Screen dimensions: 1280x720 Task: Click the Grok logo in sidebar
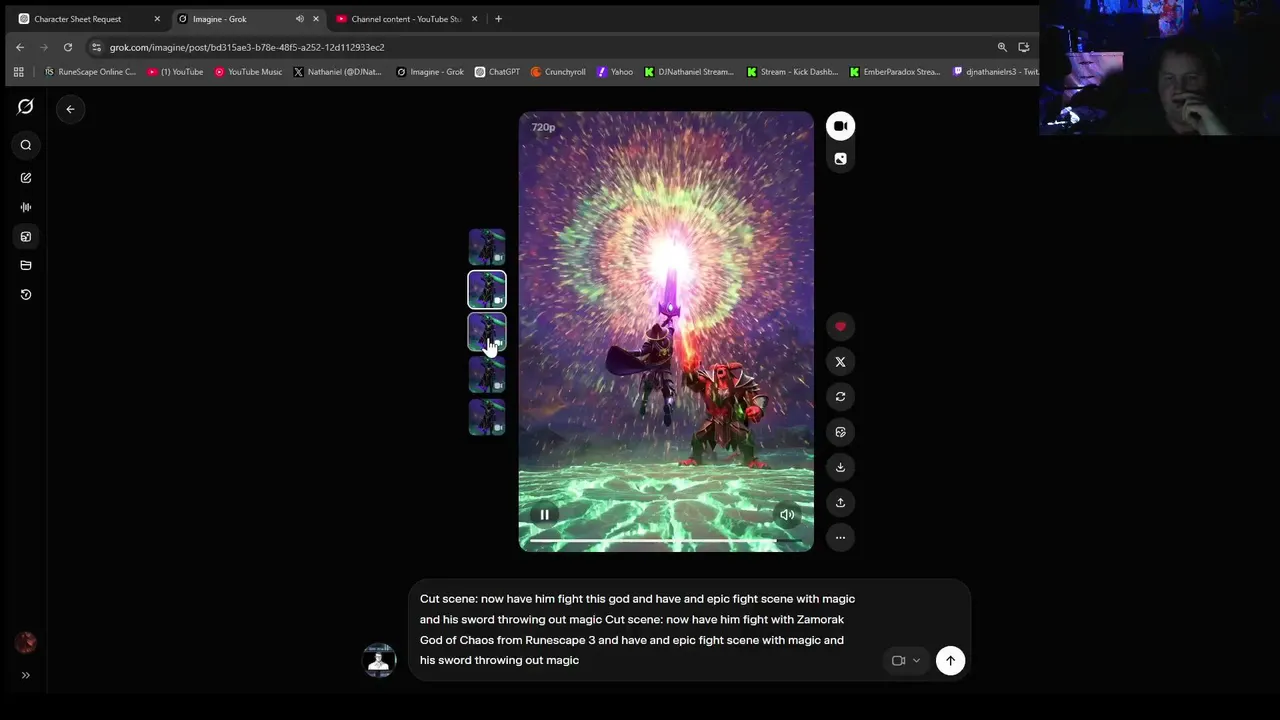[x=26, y=107]
